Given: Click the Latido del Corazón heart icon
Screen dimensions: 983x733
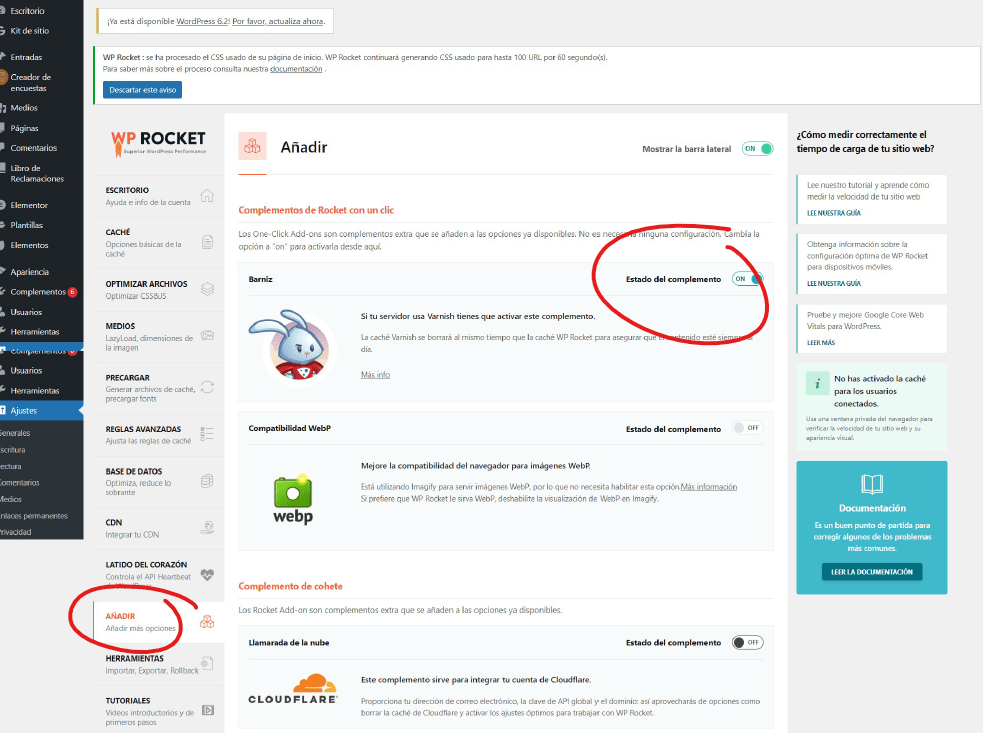Looking at the screenshot, I should click(x=208, y=574).
